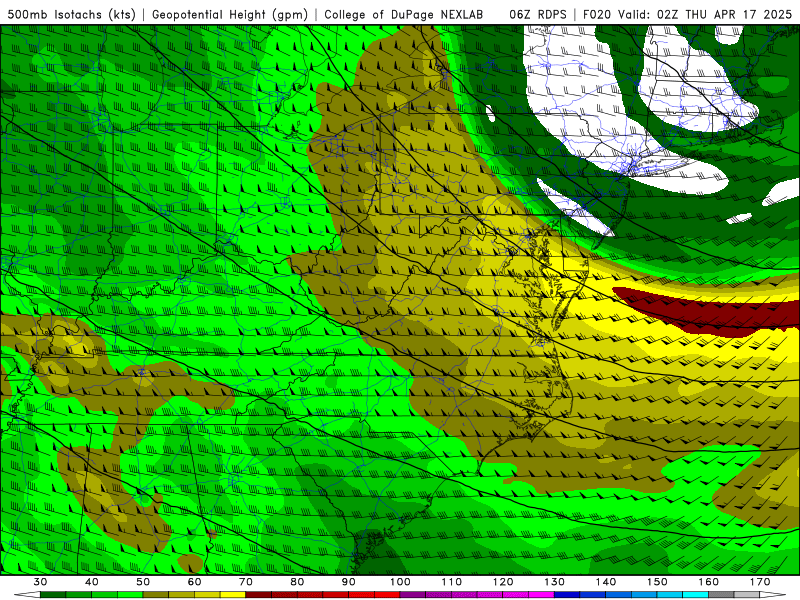800x600 pixels.
Task: Click the "500mb Isotachs (kts)" title text
Action: 71,14
